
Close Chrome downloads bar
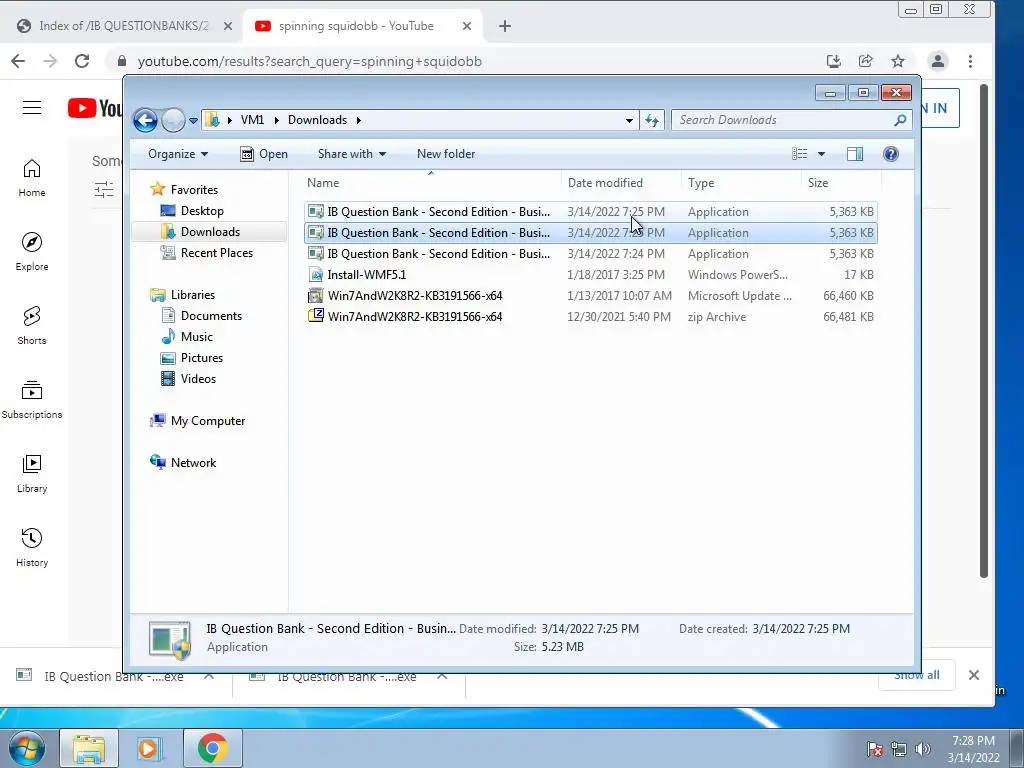coord(974,675)
